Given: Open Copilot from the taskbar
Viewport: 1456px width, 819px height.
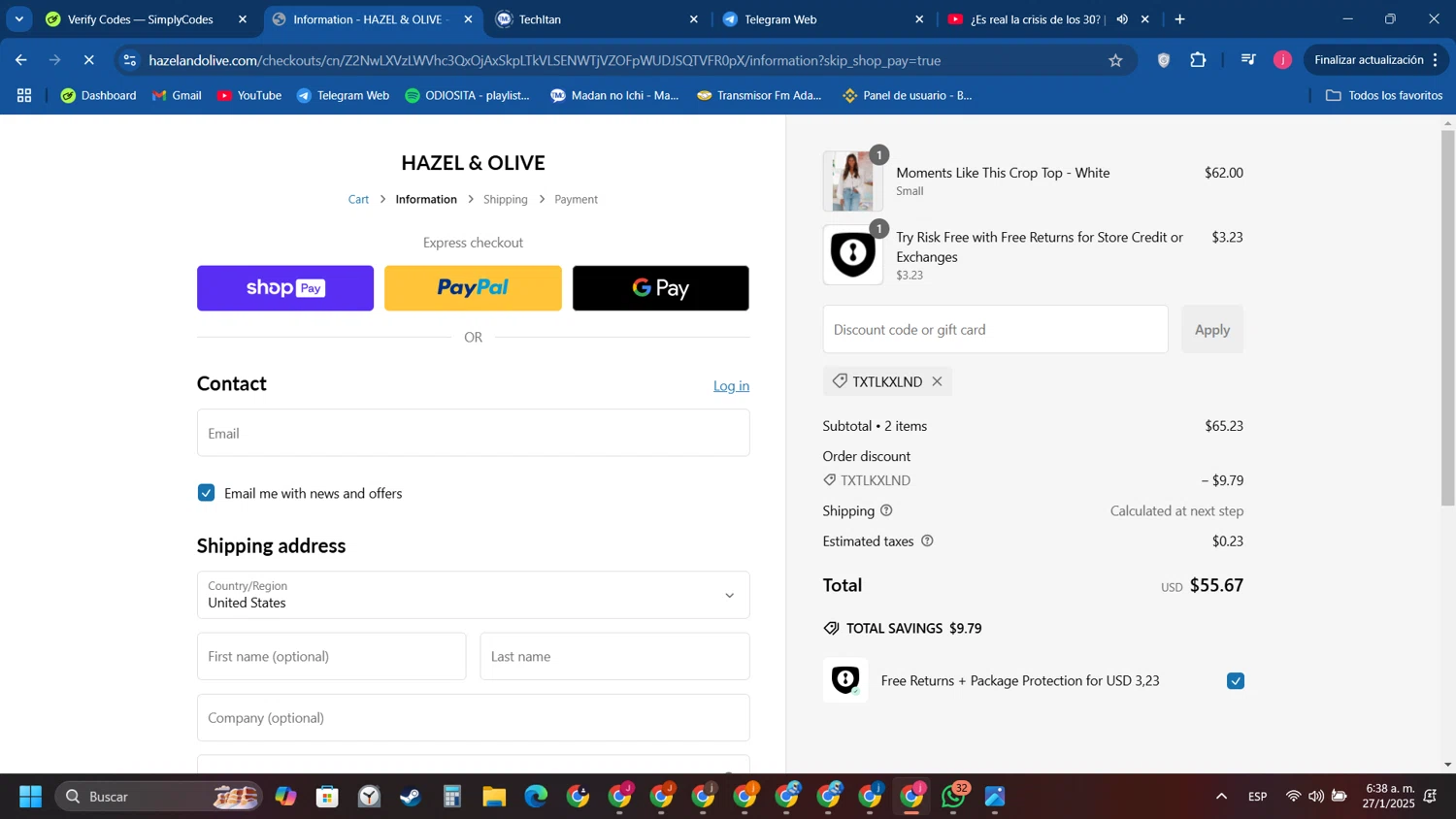Looking at the screenshot, I should 285,797.
